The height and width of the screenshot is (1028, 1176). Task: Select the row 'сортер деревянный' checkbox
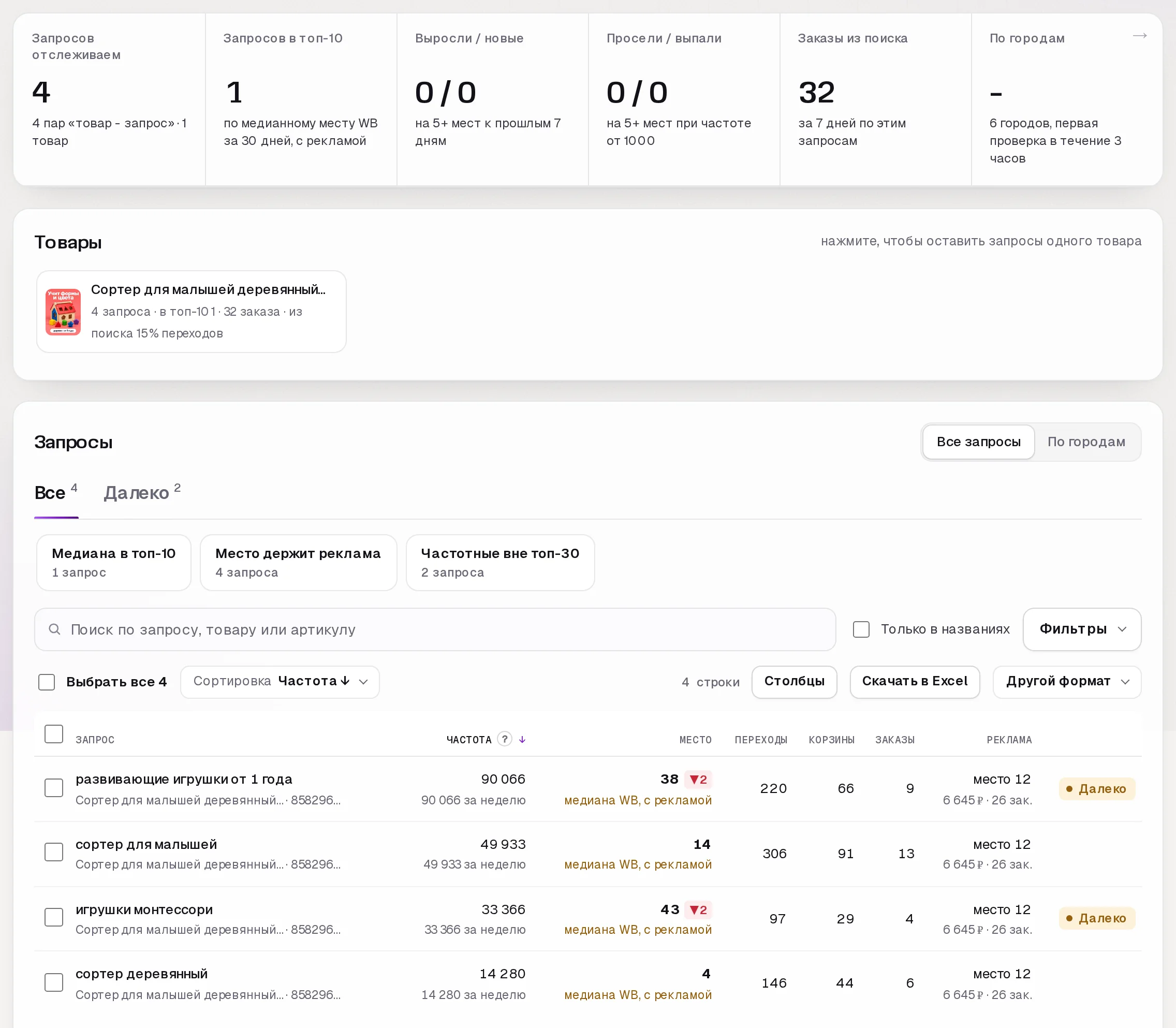[54, 982]
